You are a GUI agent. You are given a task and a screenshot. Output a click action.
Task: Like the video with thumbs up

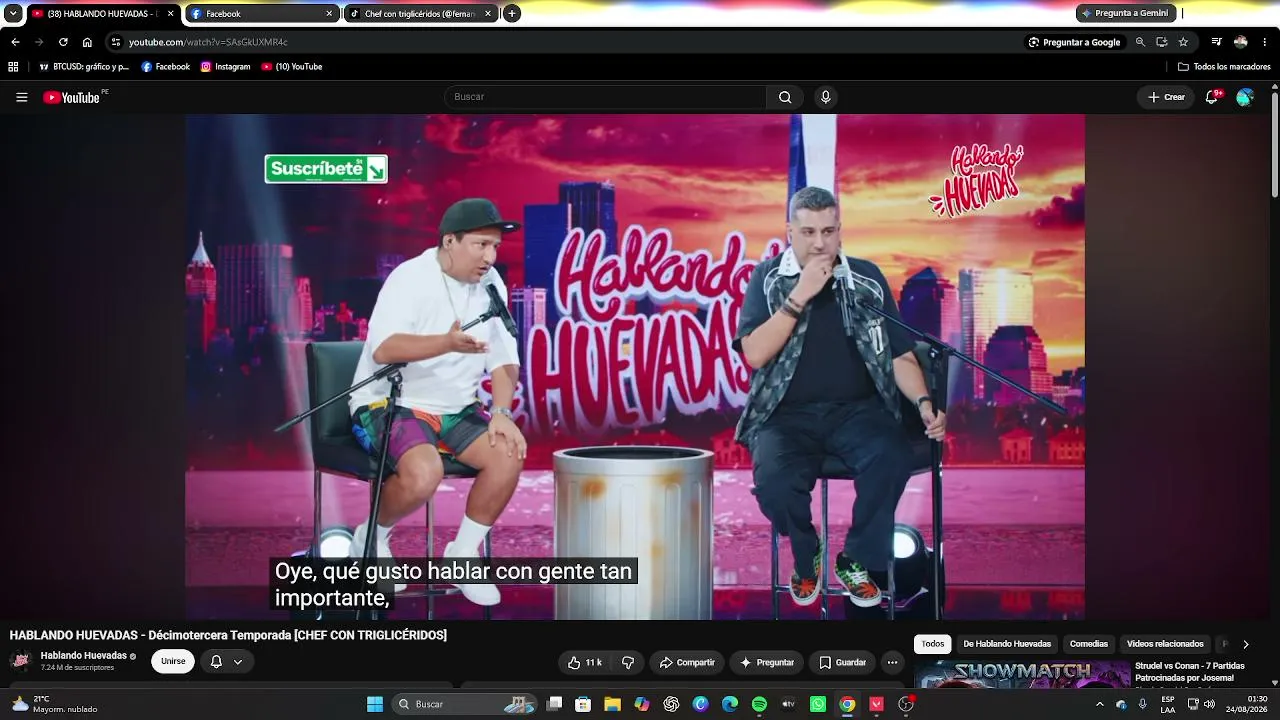[585, 662]
